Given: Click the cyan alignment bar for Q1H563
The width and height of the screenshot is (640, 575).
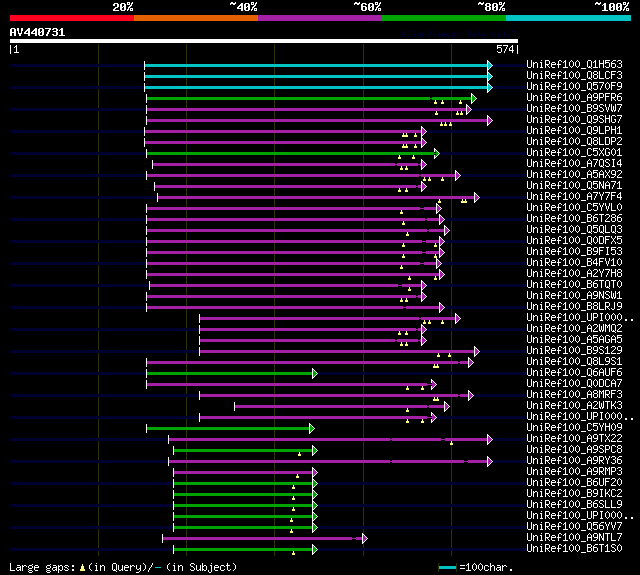Looking at the screenshot, I should click(x=316, y=65).
